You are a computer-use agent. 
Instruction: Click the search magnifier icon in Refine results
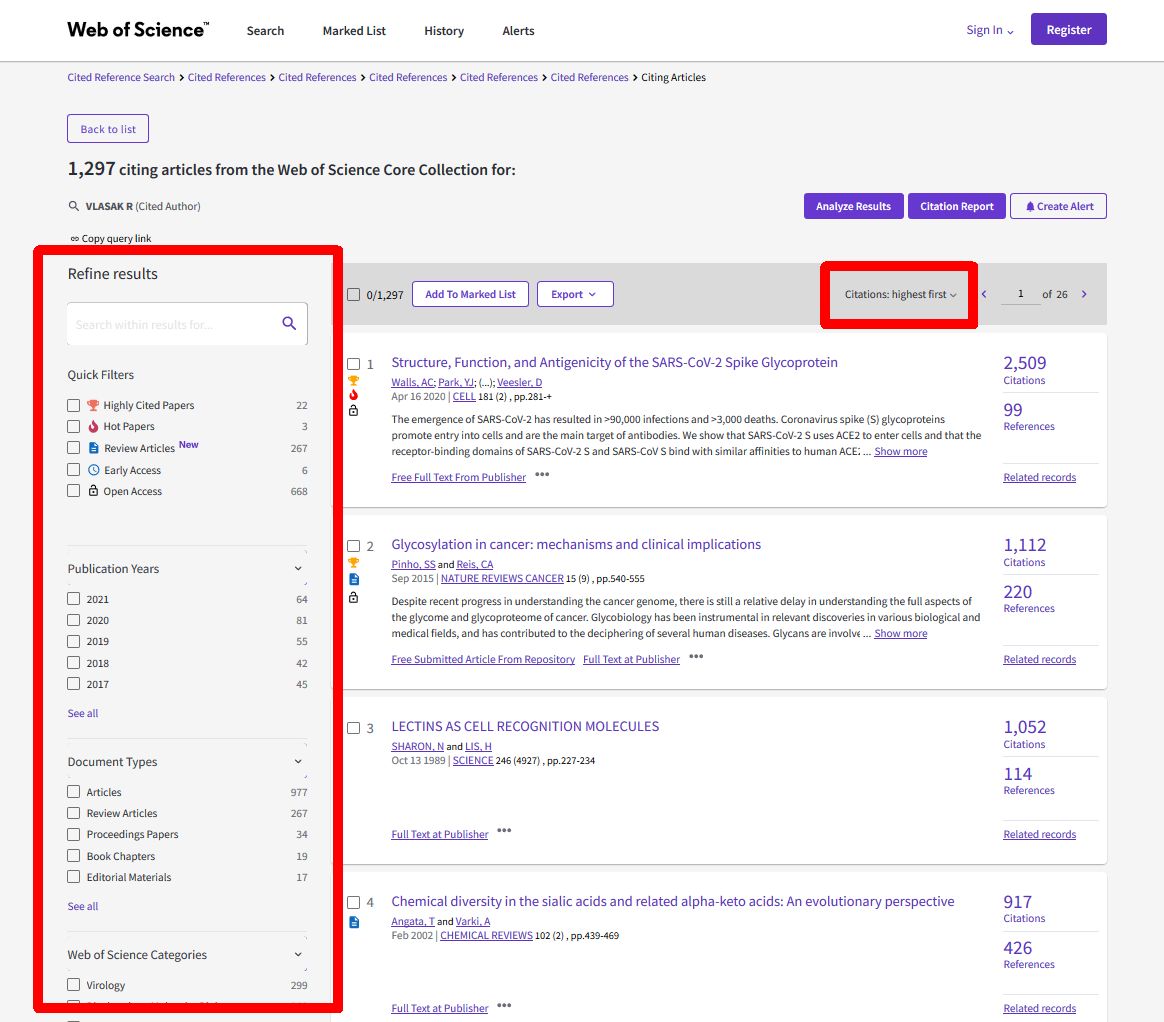pyautogui.click(x=289, y=324)
